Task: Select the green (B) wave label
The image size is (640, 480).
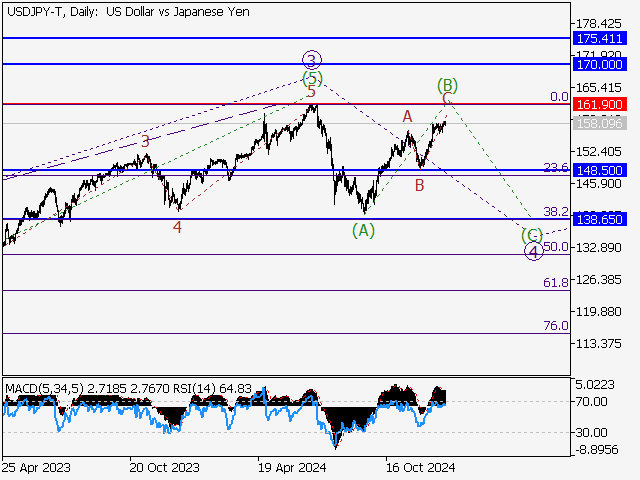Action: click(x=447, y=85)
